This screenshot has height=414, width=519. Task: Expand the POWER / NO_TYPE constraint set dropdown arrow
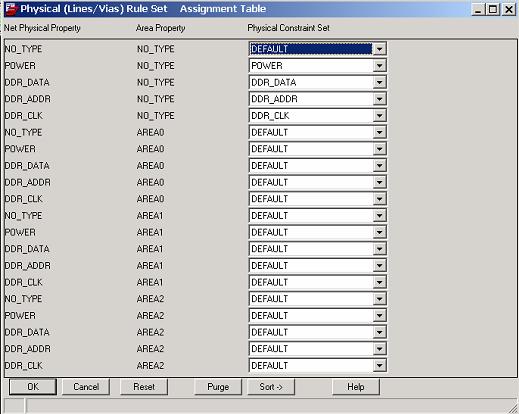[x=379, y=66]
